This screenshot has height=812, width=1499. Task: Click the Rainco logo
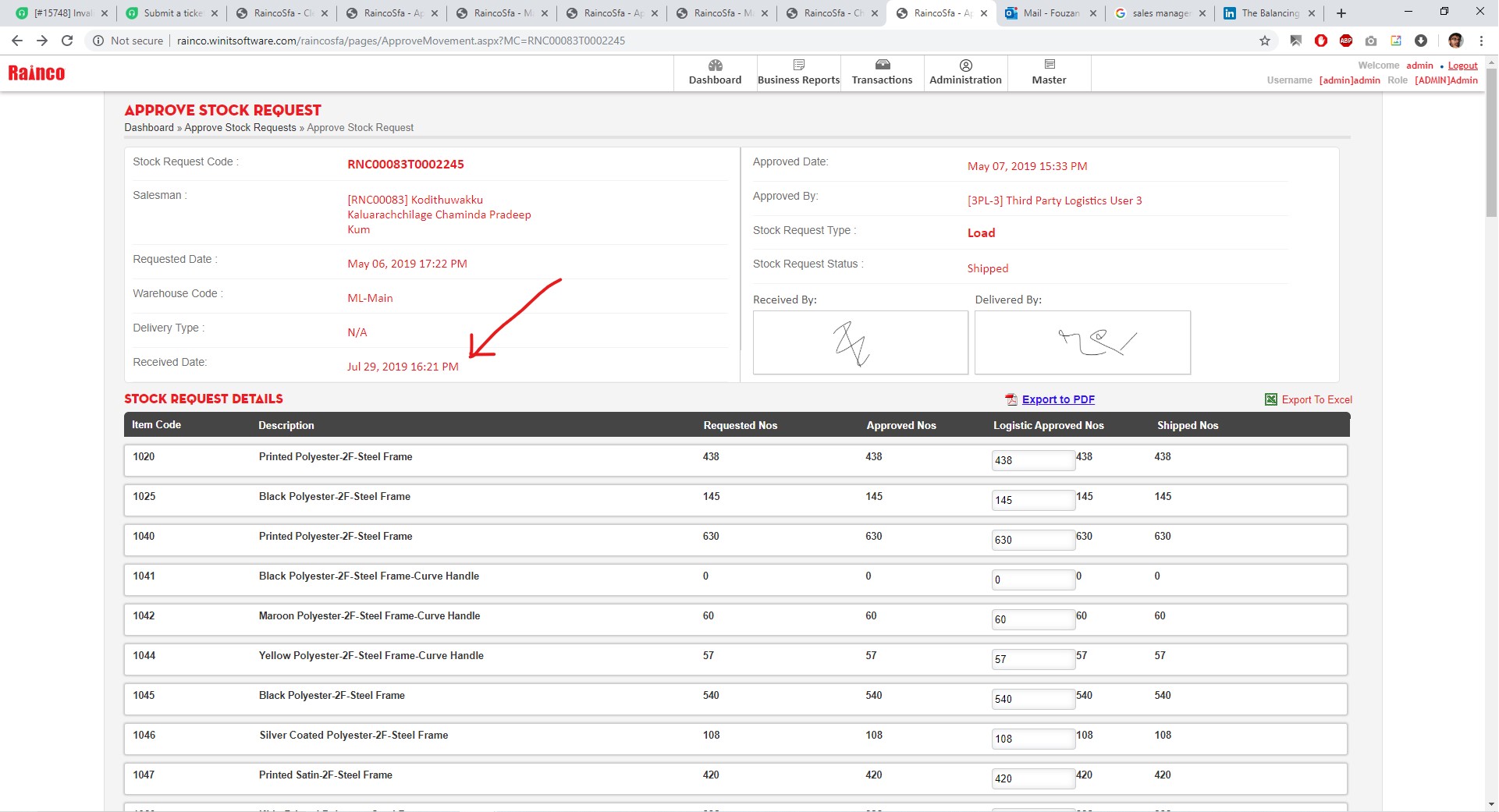point(37,73)
